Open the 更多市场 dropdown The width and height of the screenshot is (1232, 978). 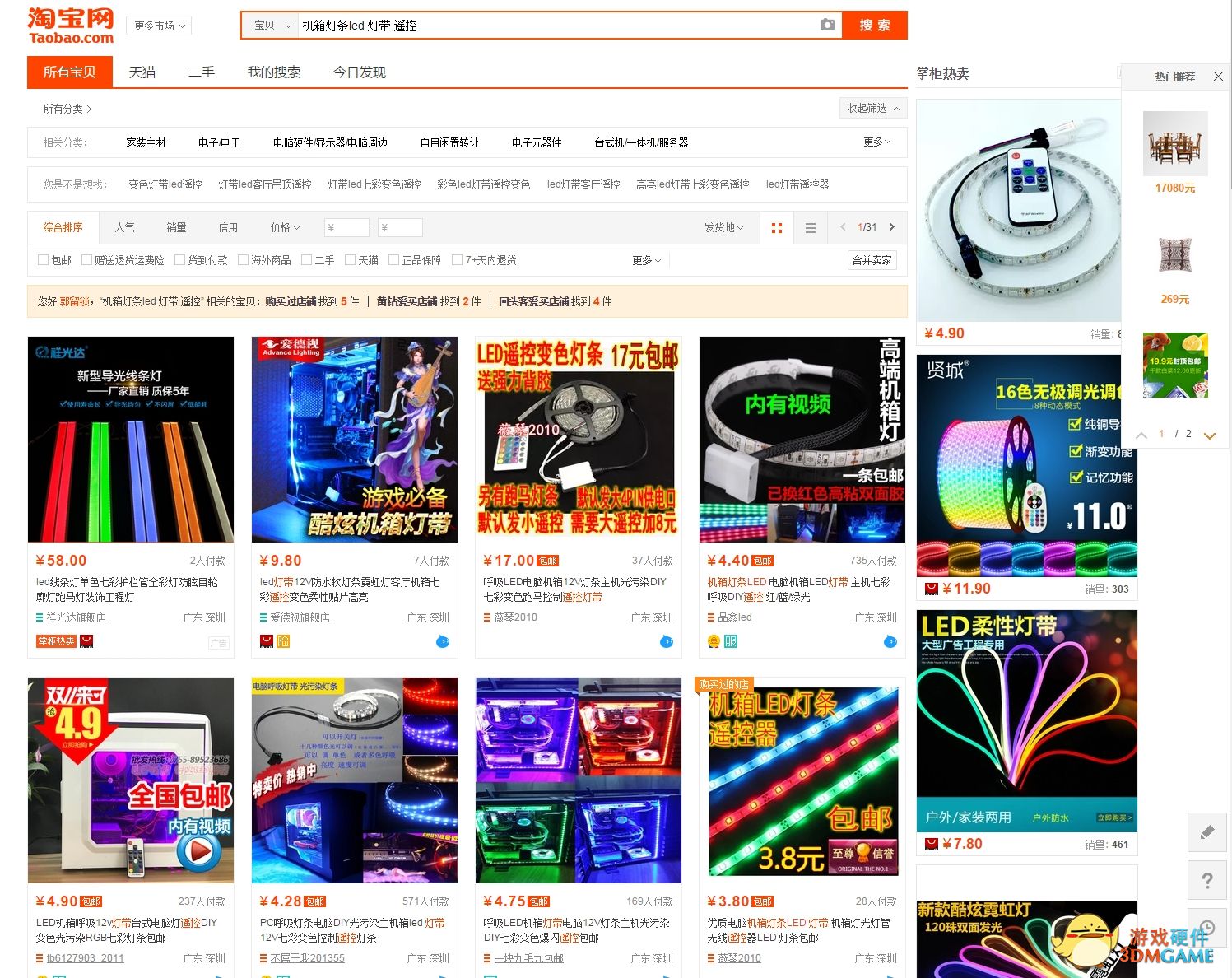pyautogui.click(x=160, y=26)
